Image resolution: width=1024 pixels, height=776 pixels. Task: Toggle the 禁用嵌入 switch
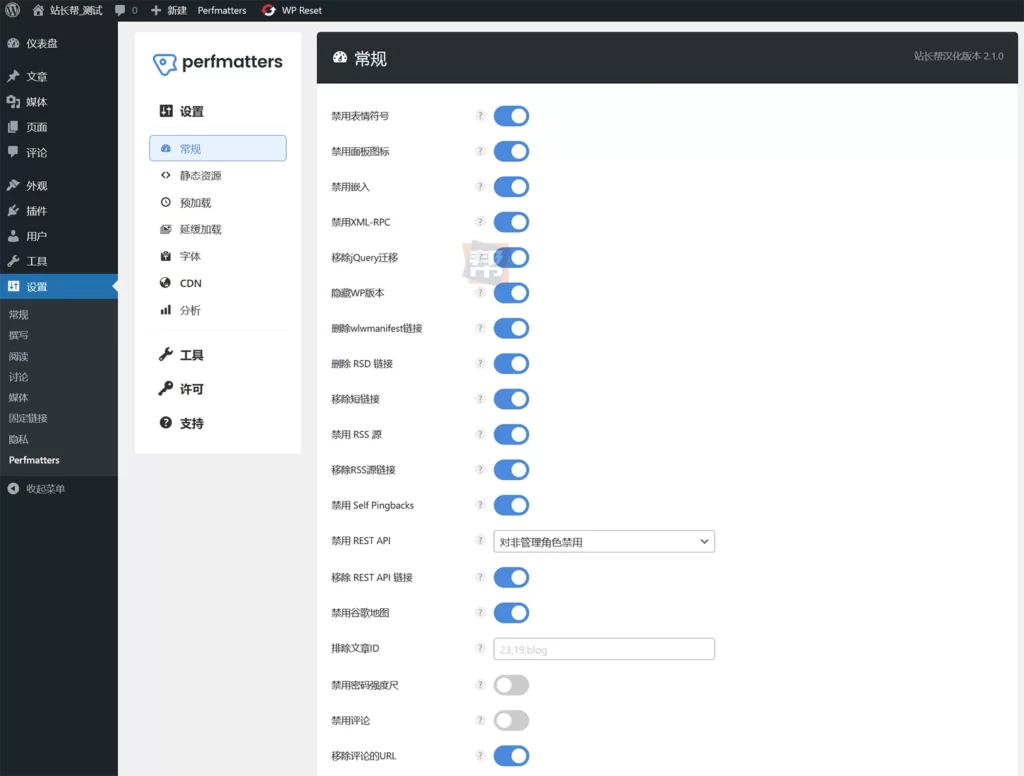click(x=511, y=186)
